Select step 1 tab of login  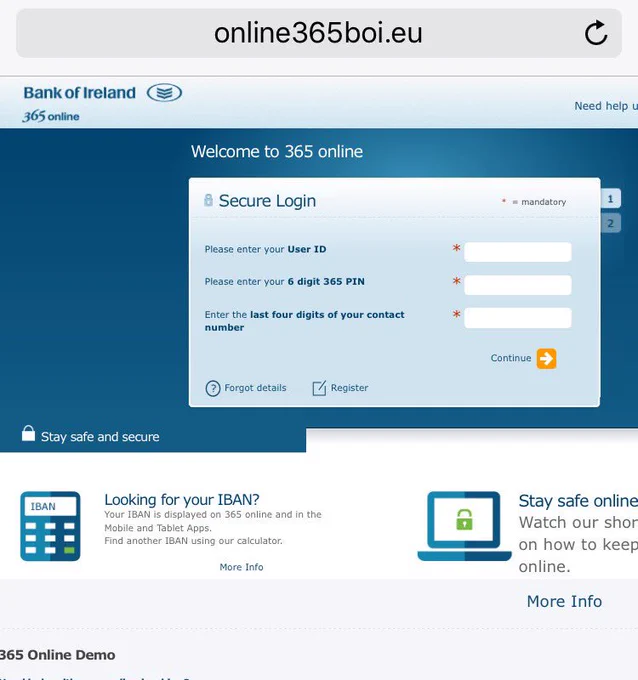(x=611, y=199)
